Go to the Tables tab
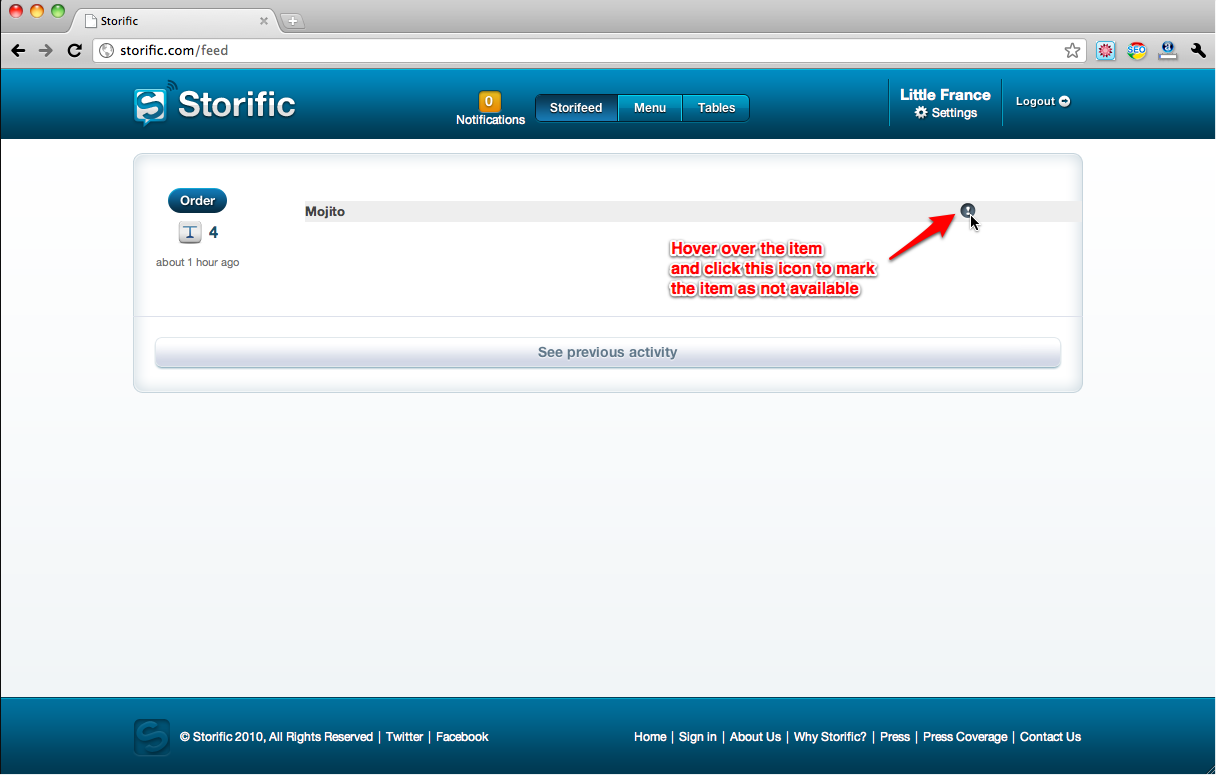 (x=716, y=108)
